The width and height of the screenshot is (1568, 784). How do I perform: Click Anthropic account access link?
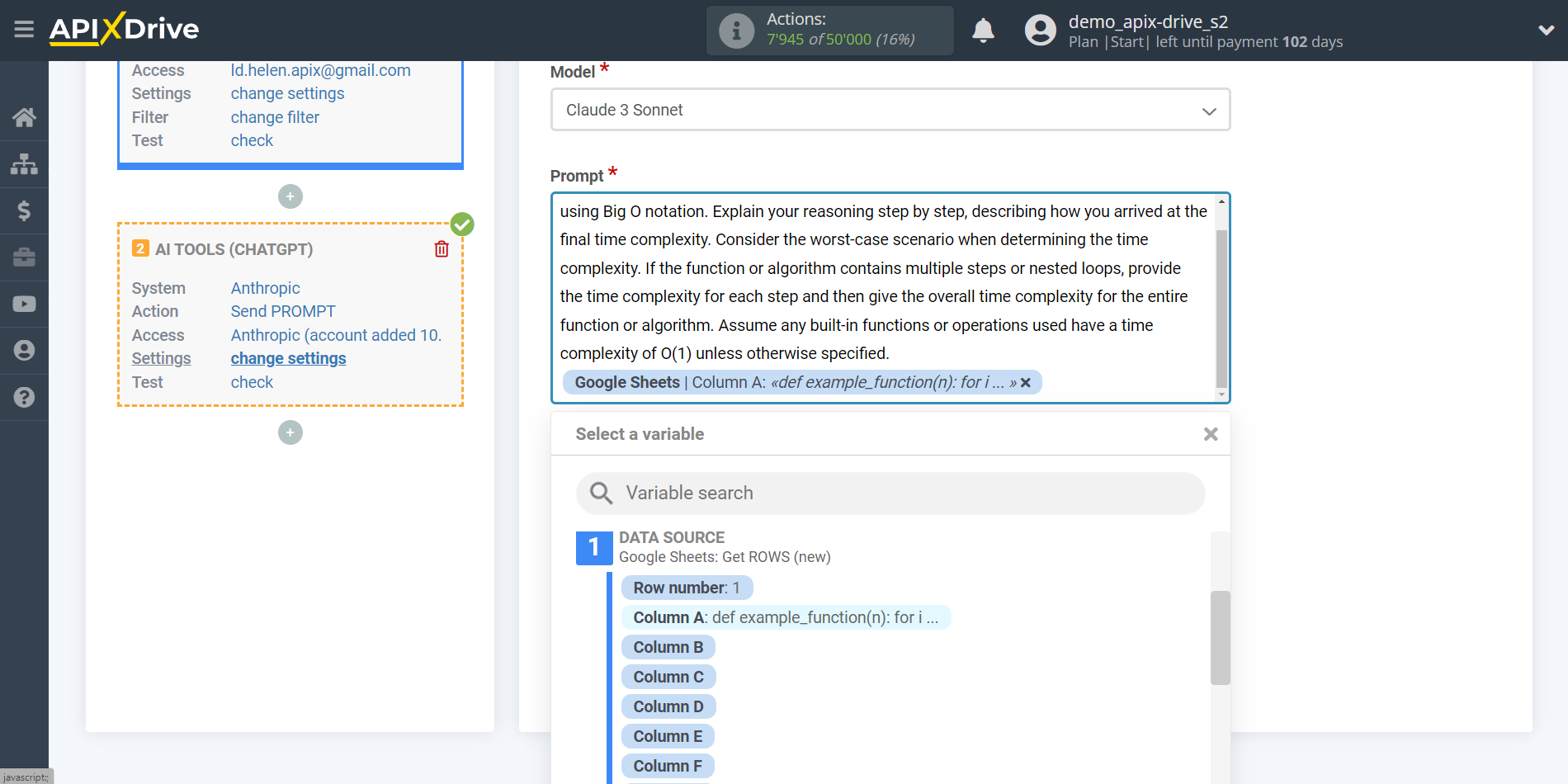336,335
